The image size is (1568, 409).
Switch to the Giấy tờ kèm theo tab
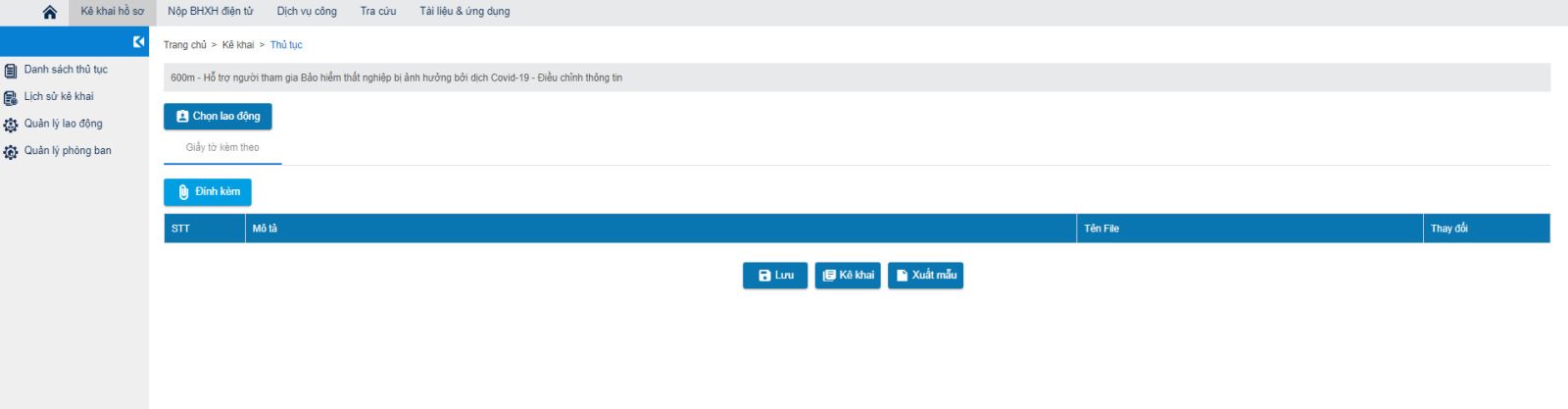pyautogui.click(x=222, y=148)
